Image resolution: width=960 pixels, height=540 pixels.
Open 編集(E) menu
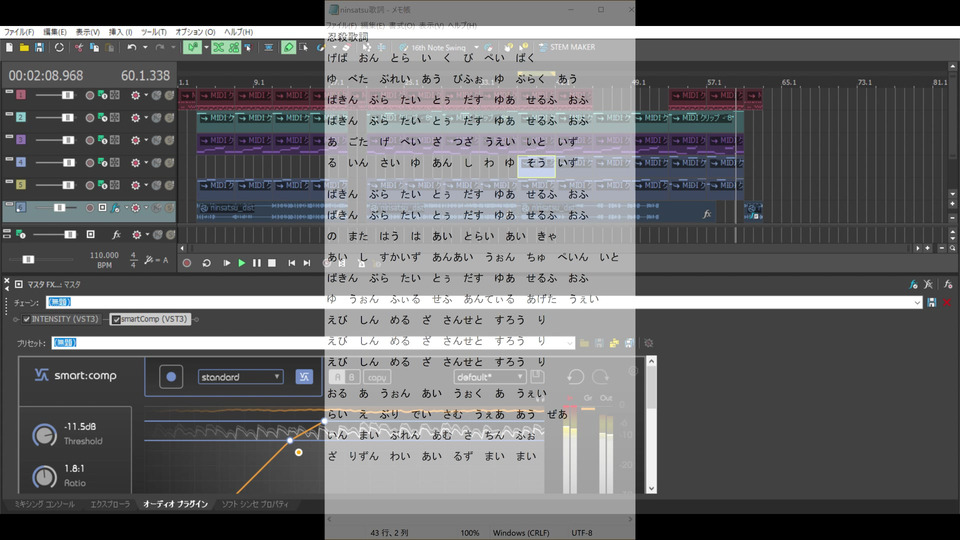coord(54,32)
